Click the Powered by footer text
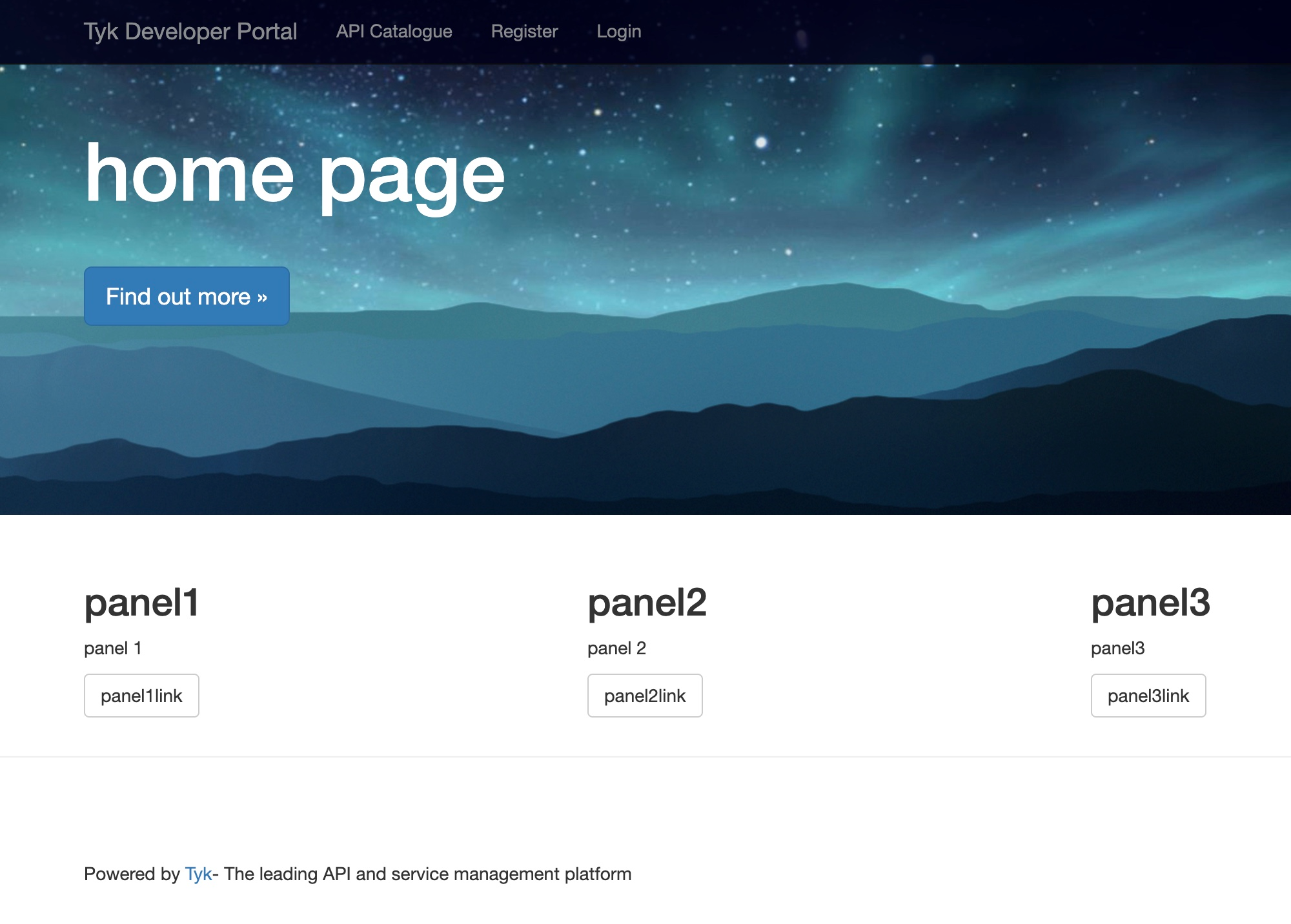The width and height of the screenshot is (1291, 924). [x=134, y=874]
